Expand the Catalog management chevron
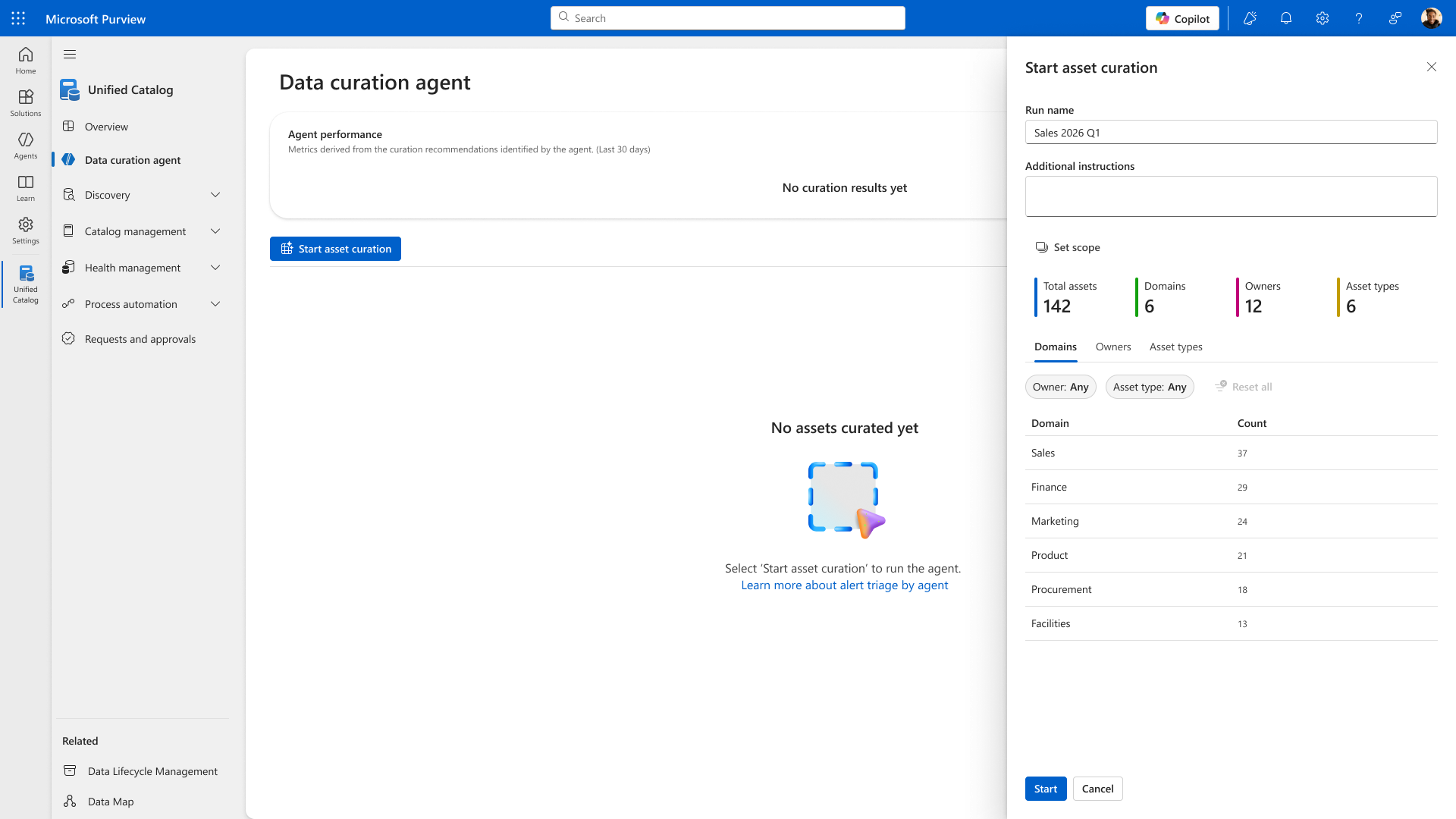The image size is (1456, 819). coord(215,231)
